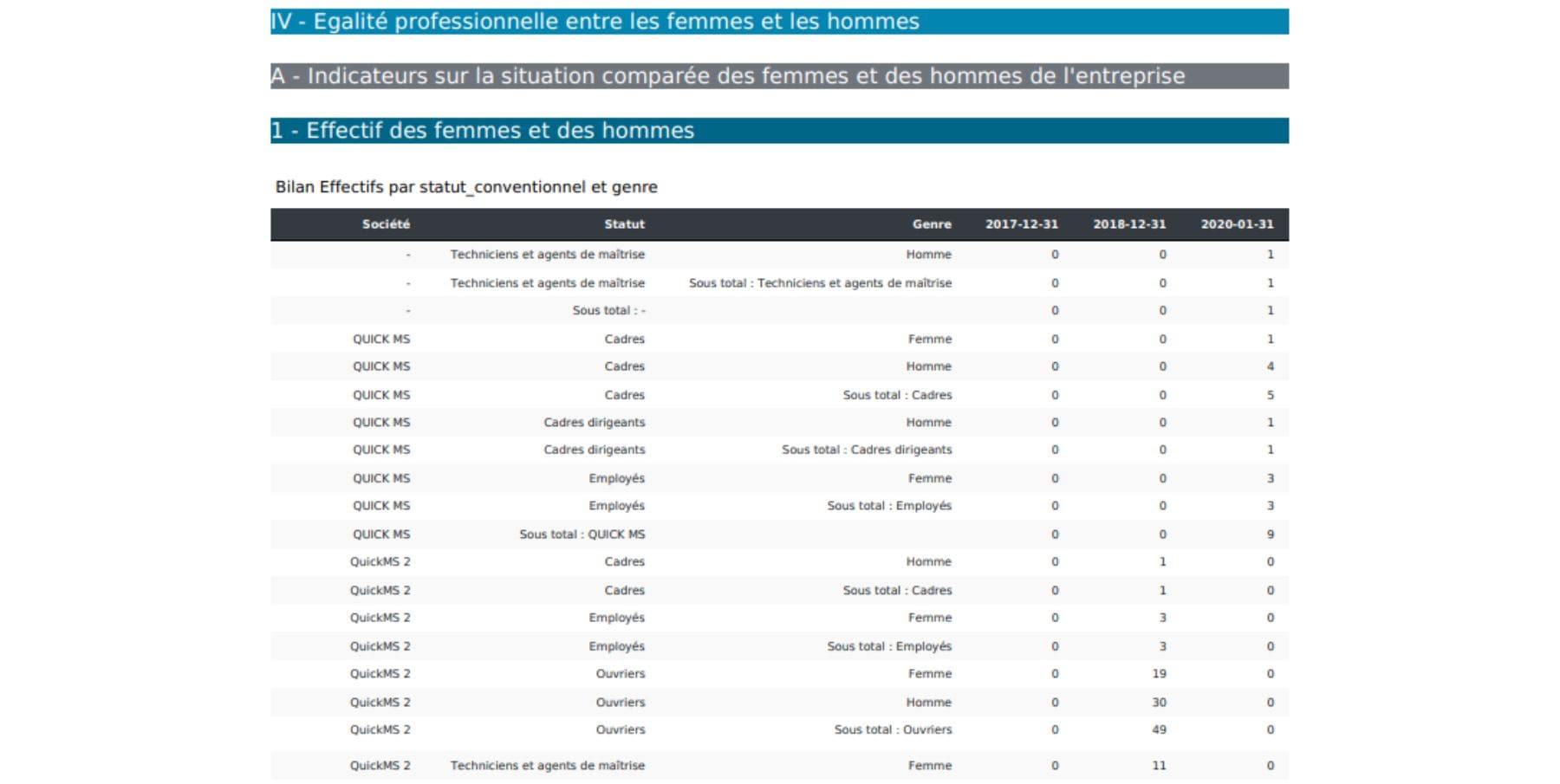Select the 'Société' column header

tap(386, 224)
